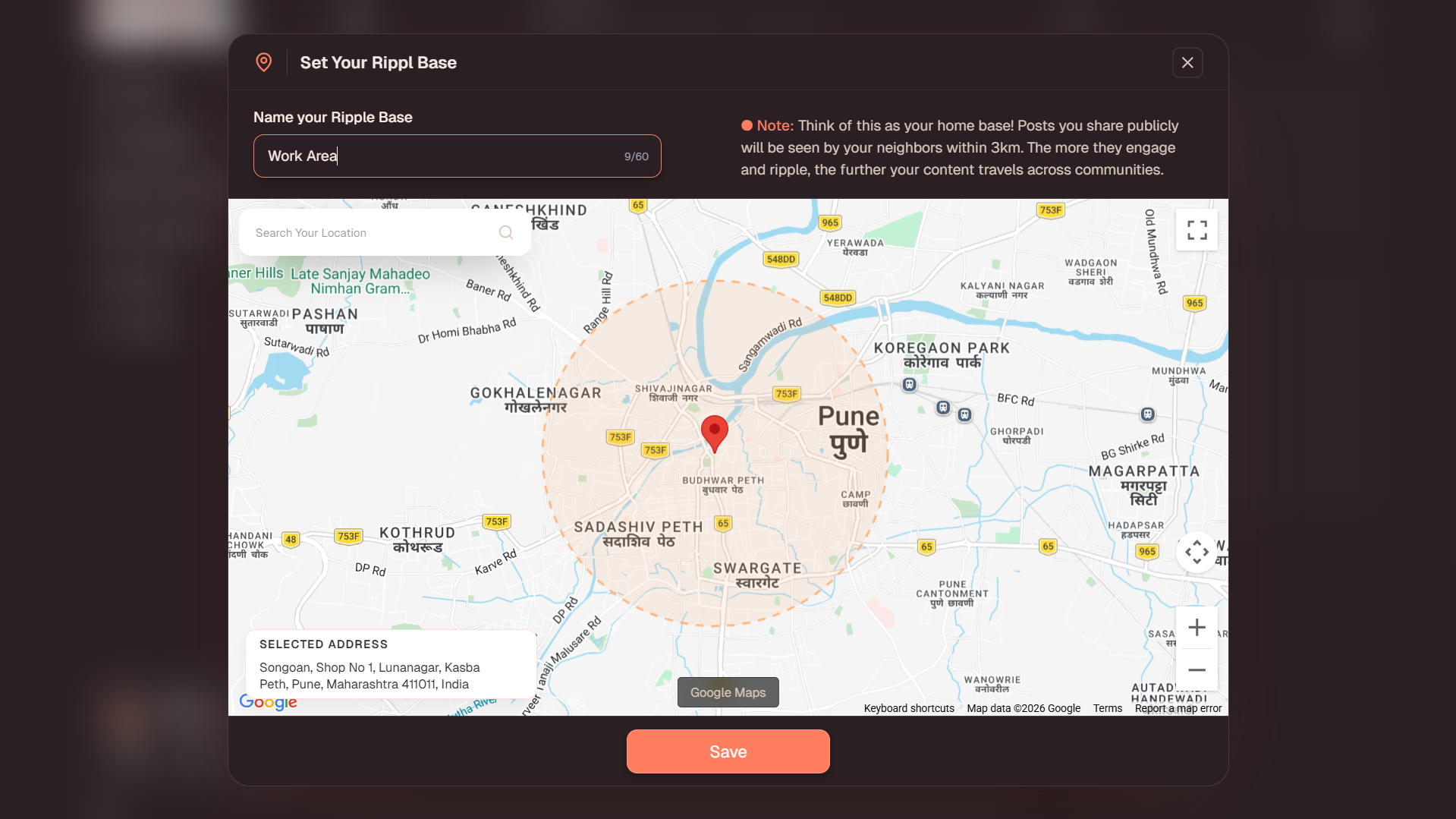This screenshot has width=1456, height=819.
Task: Open the map Terms link
Action: 1107,708
